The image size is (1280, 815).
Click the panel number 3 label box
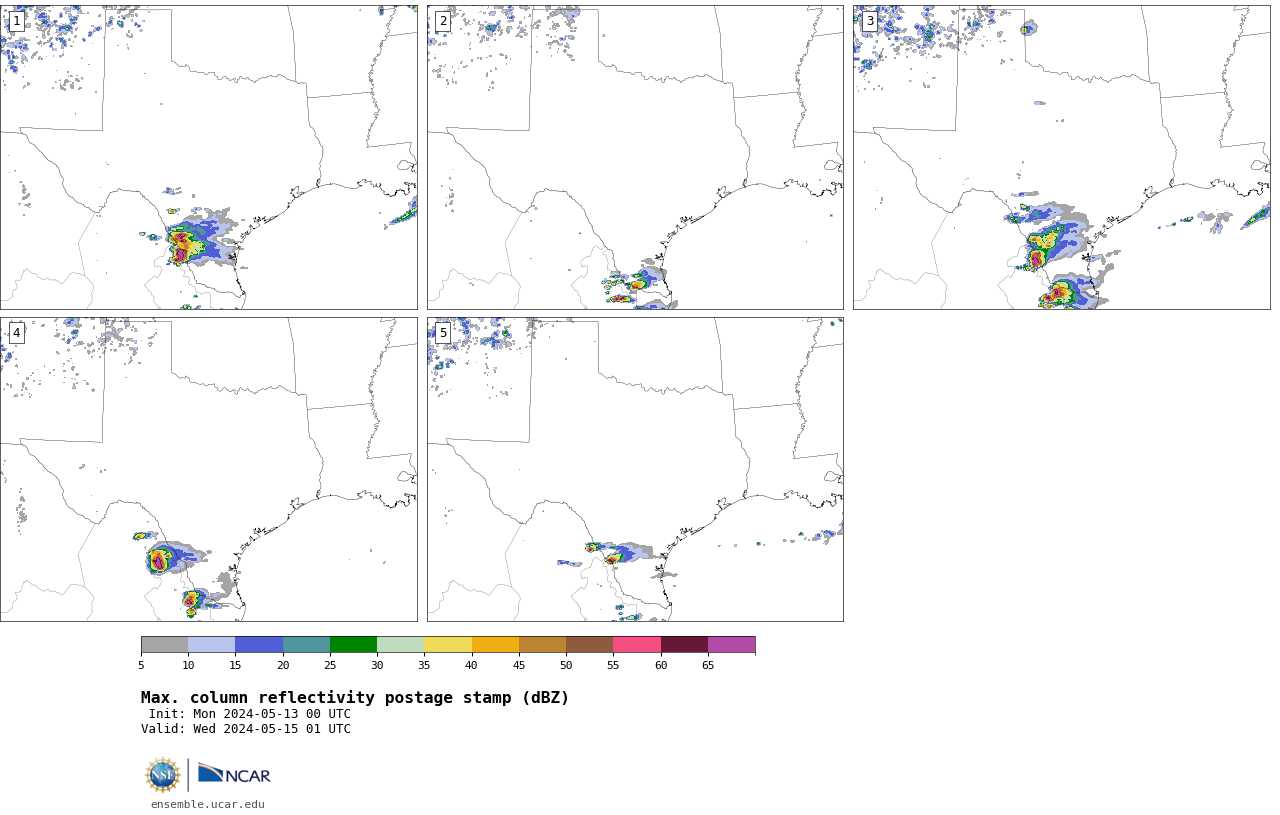tap(869, 21)
